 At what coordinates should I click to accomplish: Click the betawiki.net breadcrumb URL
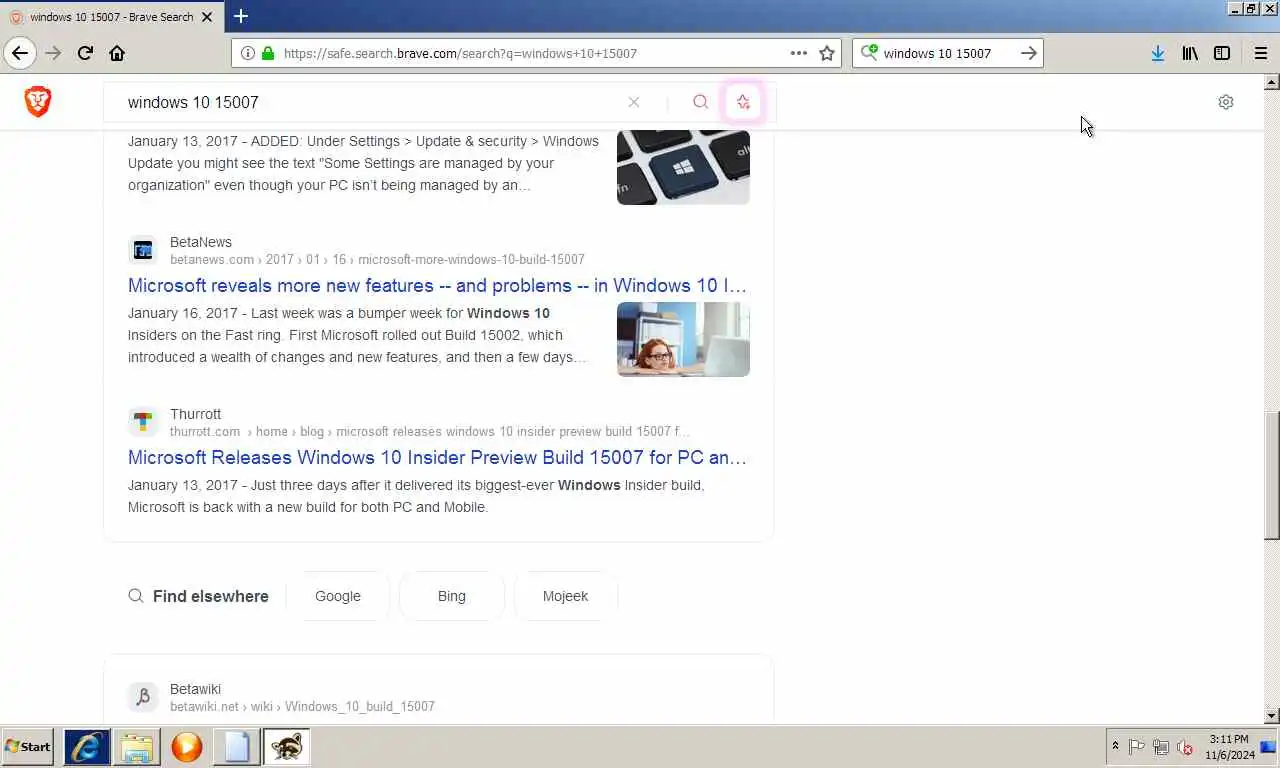(x=302, y=706)
